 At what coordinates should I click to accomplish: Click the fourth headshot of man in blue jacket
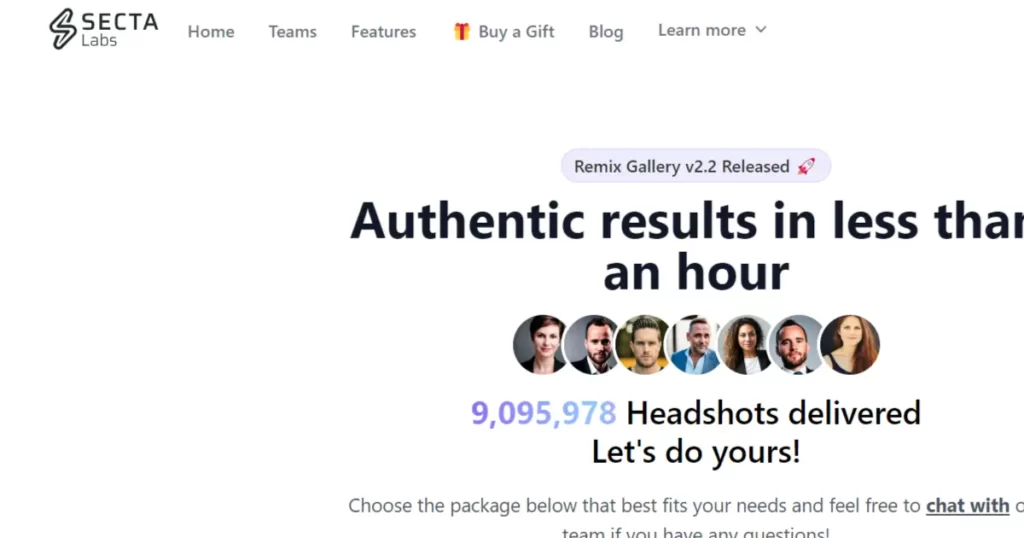pyautogui.click(x=695, y=345)
